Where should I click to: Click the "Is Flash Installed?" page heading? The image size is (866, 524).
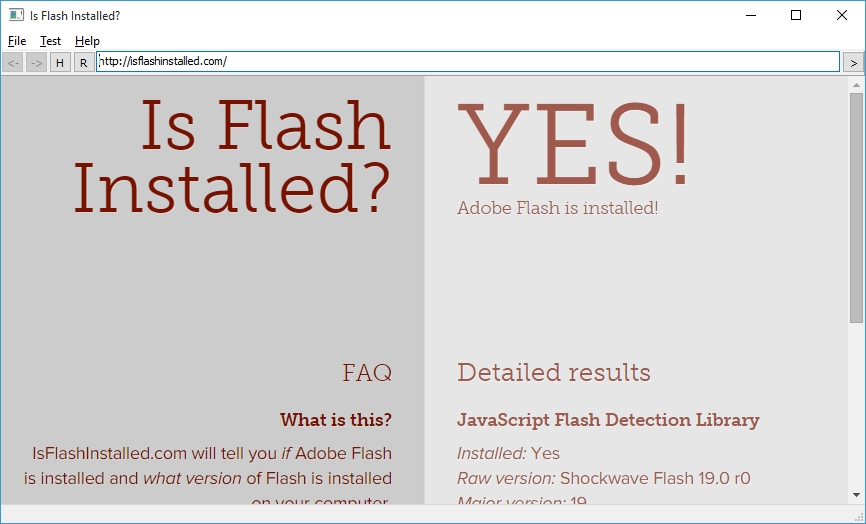point(233,157)
